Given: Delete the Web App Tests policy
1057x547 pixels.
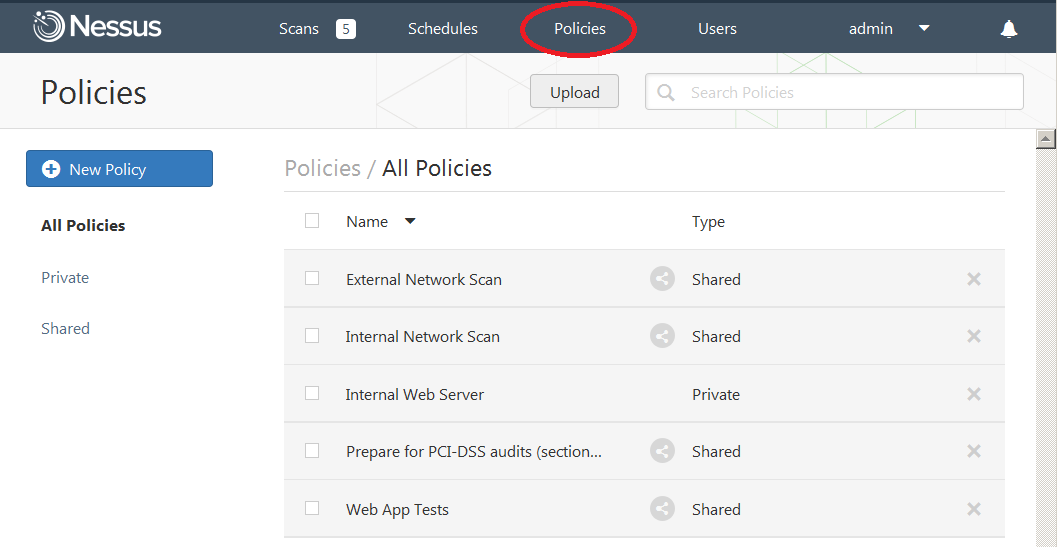Looking at the screenshot, I should click(x=973, y=509).
